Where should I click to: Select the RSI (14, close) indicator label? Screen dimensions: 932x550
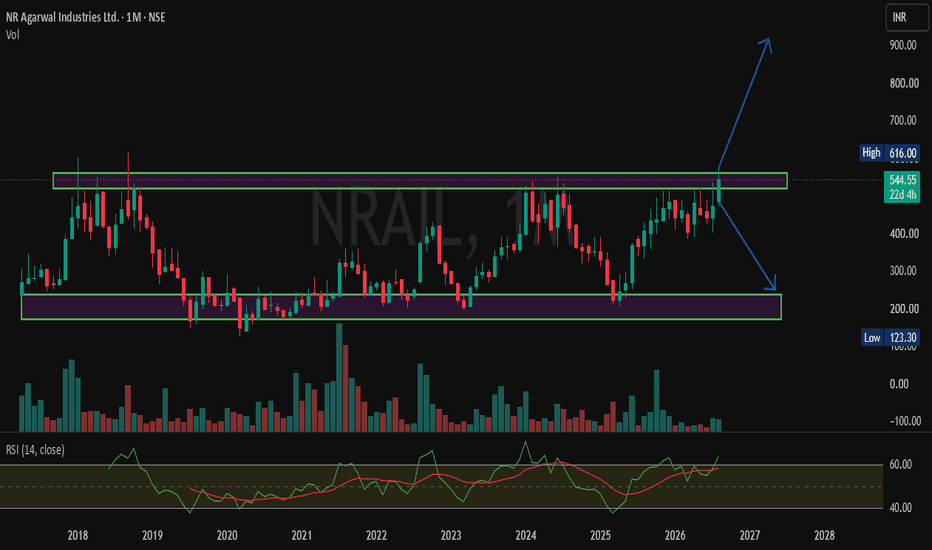pyautogui.click(x=35, y=450)
